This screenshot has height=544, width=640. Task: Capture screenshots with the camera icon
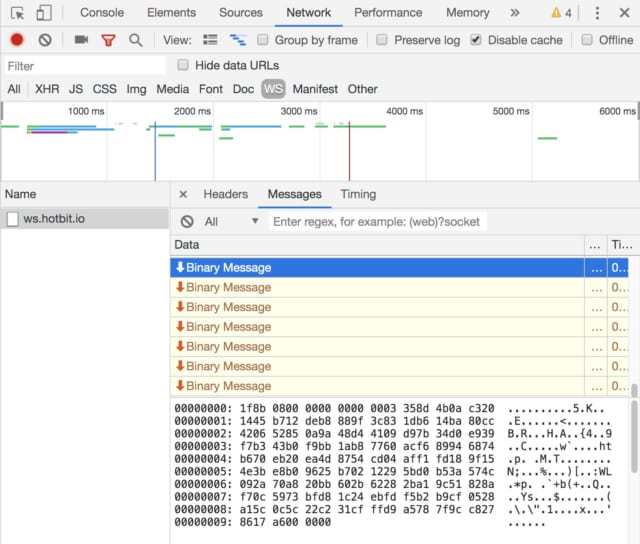coord(81,40)
